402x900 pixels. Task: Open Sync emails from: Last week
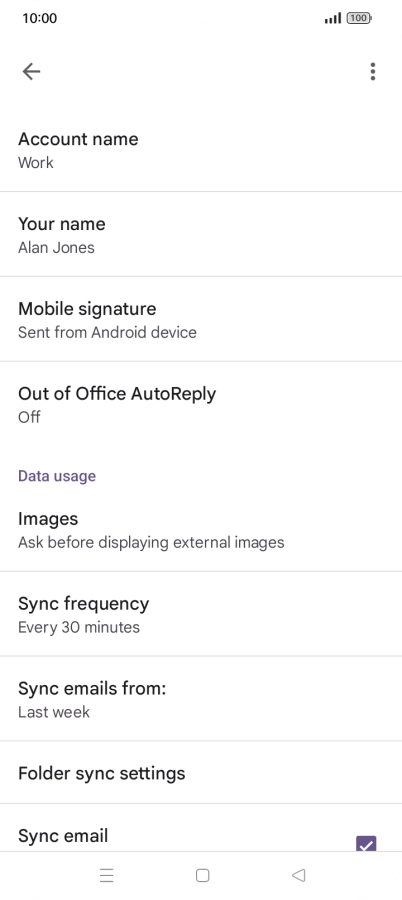pyautogui.click(x=201, y=699)
